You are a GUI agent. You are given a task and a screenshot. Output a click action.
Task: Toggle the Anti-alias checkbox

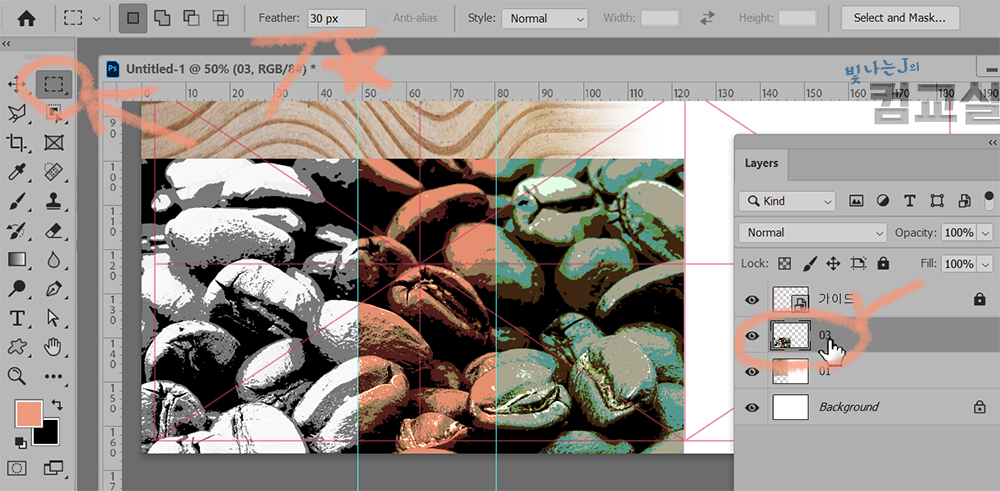pyautogui.click(x=382, y=18)
